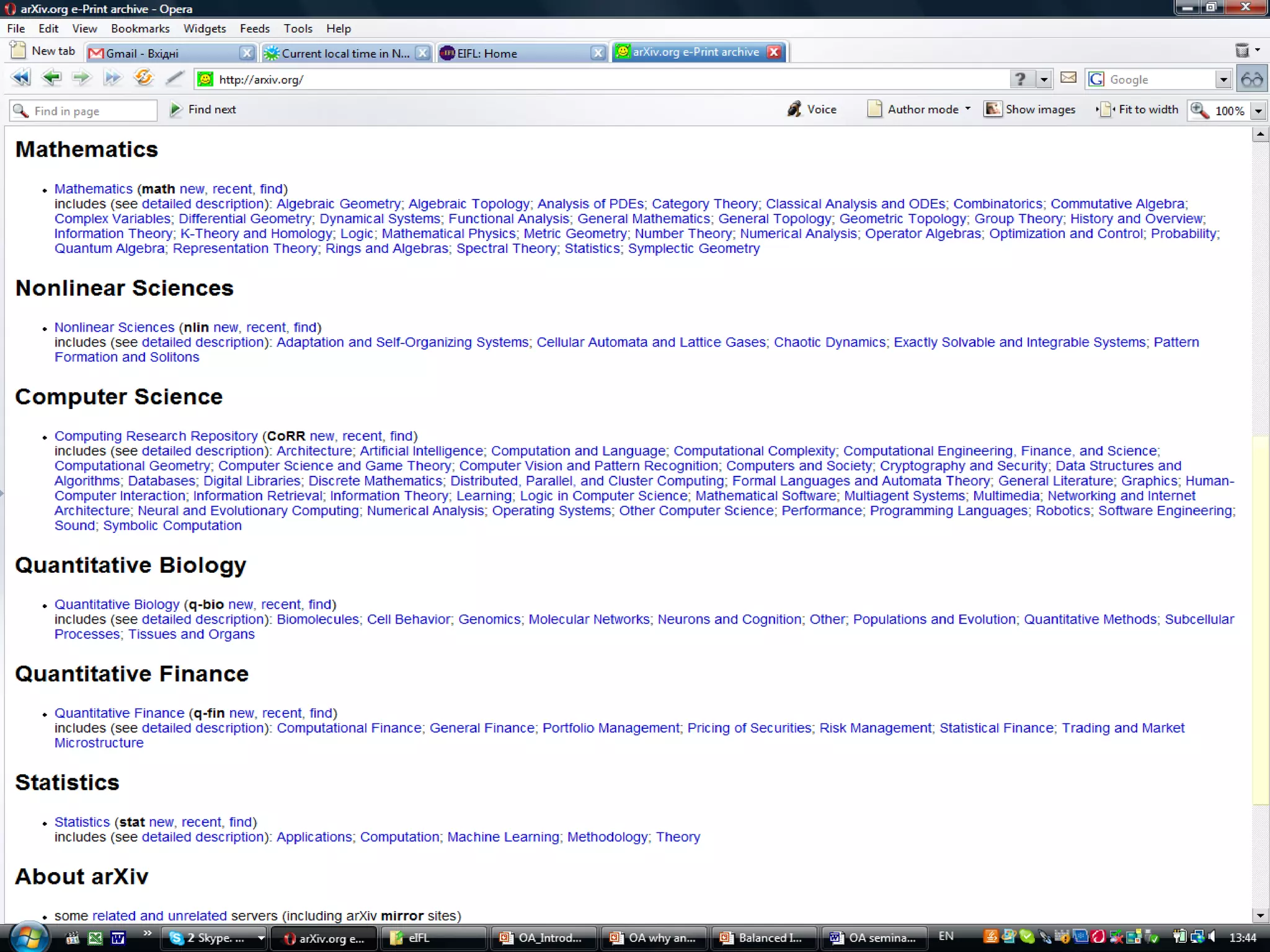The width and height of the screenshot is (1270, 952).
Task: Click the glasses view bar icon
Action: (x=1251, y=79)
